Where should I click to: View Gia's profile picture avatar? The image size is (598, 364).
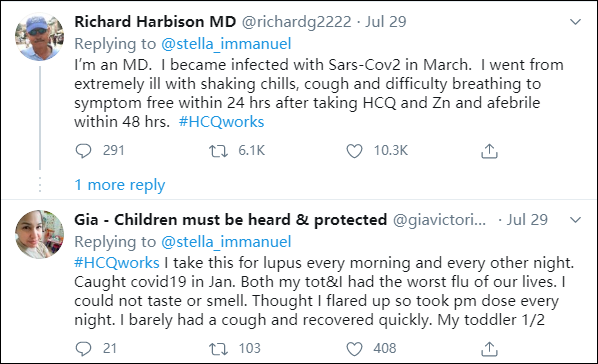pos(39,234)
